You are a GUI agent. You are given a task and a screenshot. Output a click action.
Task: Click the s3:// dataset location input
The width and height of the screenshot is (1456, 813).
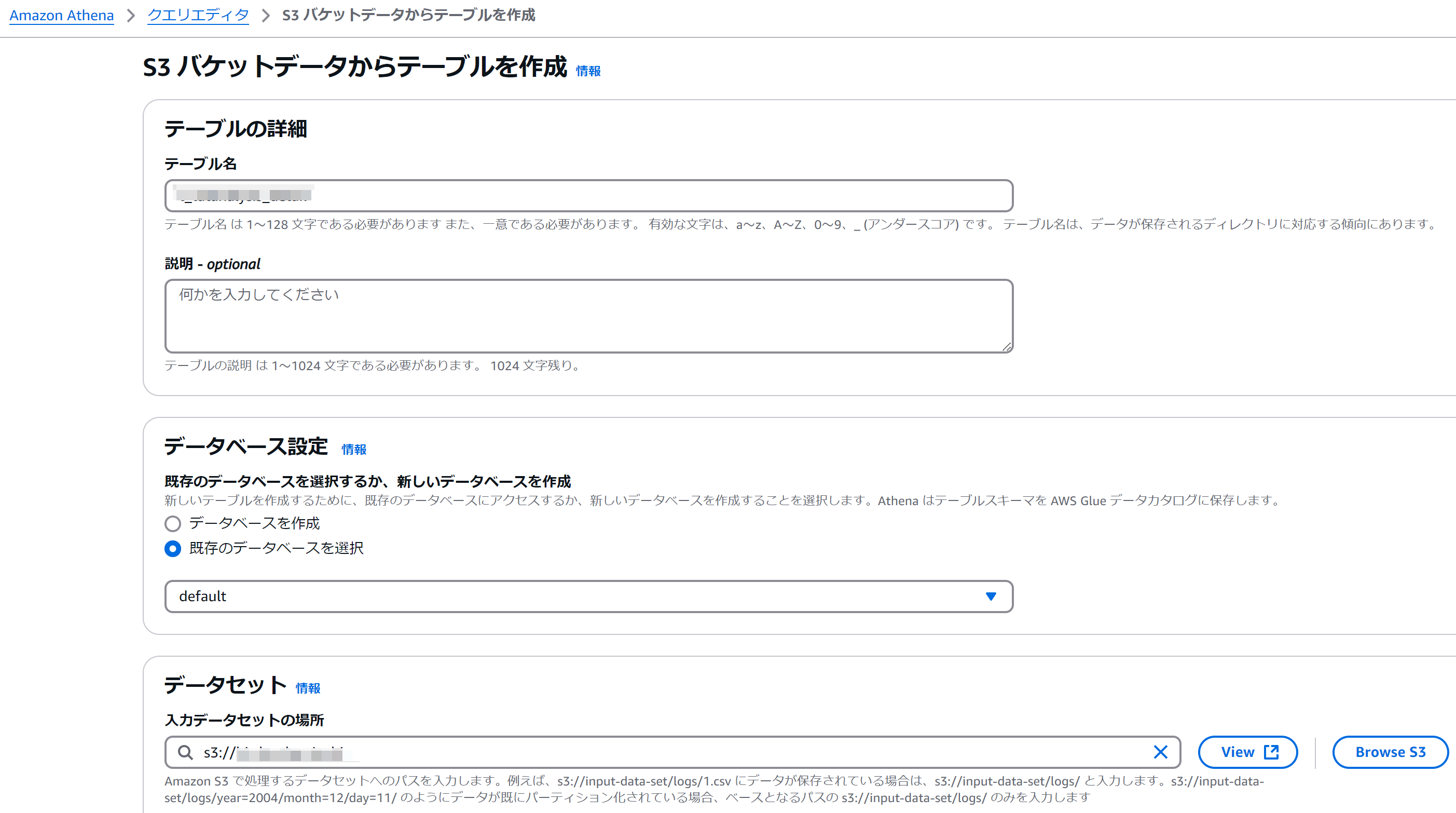(678, 752)
